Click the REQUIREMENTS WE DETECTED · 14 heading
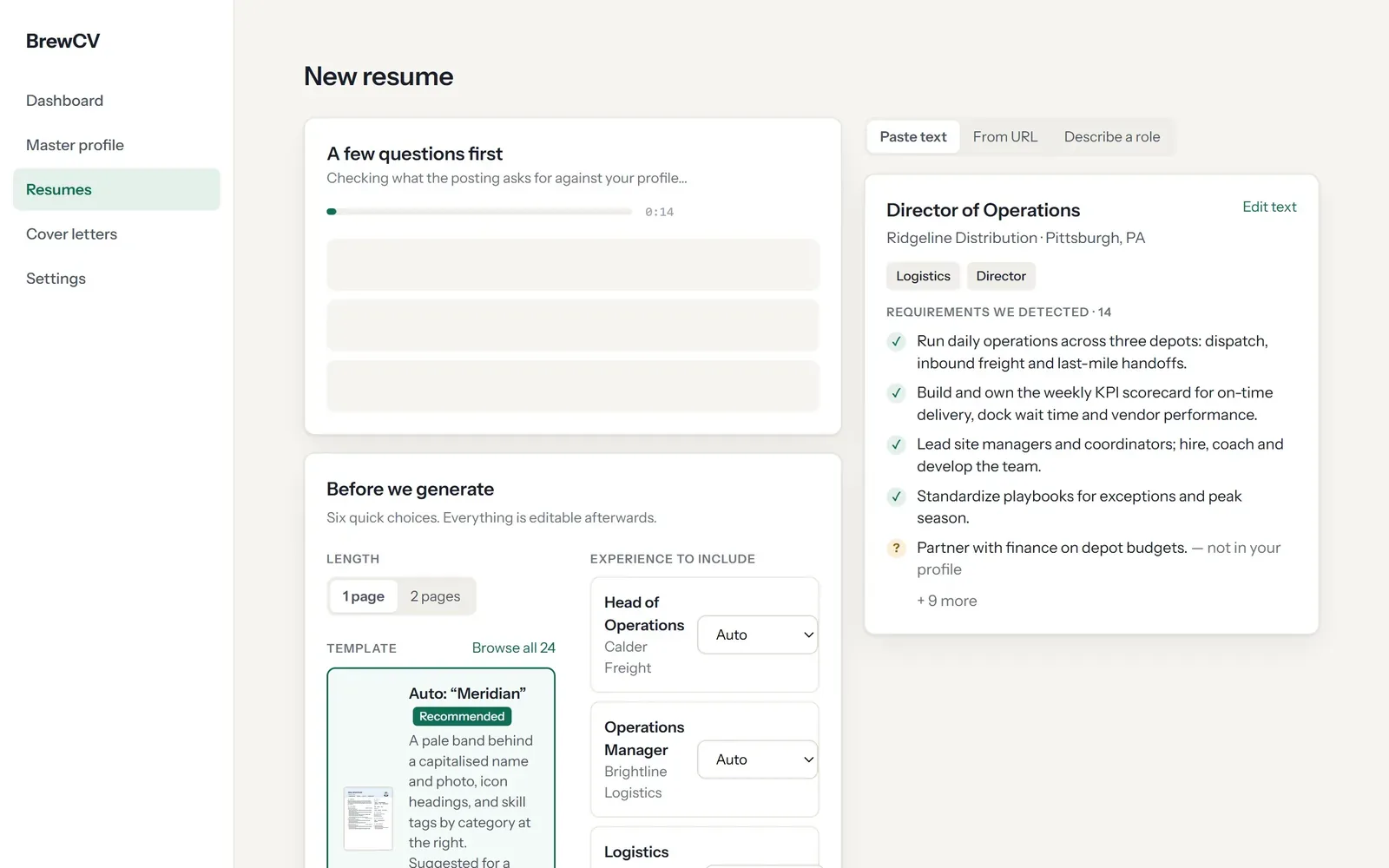 coord(998,312)
